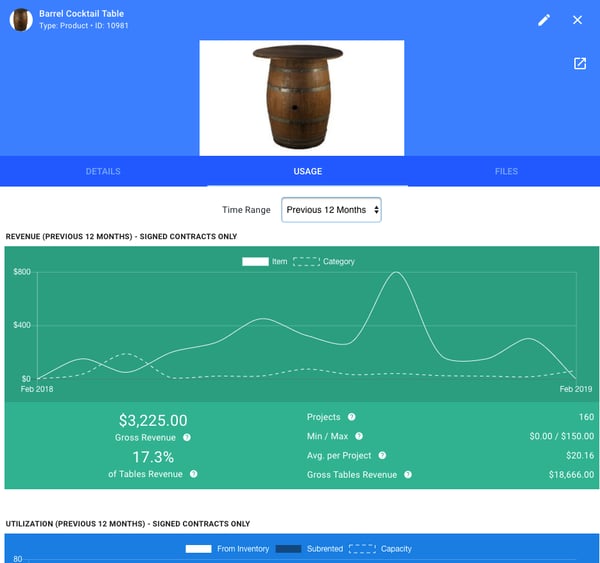Click the Barrel Cocktail Table title
The image size is (600, 563).
[x=82, y=14]
